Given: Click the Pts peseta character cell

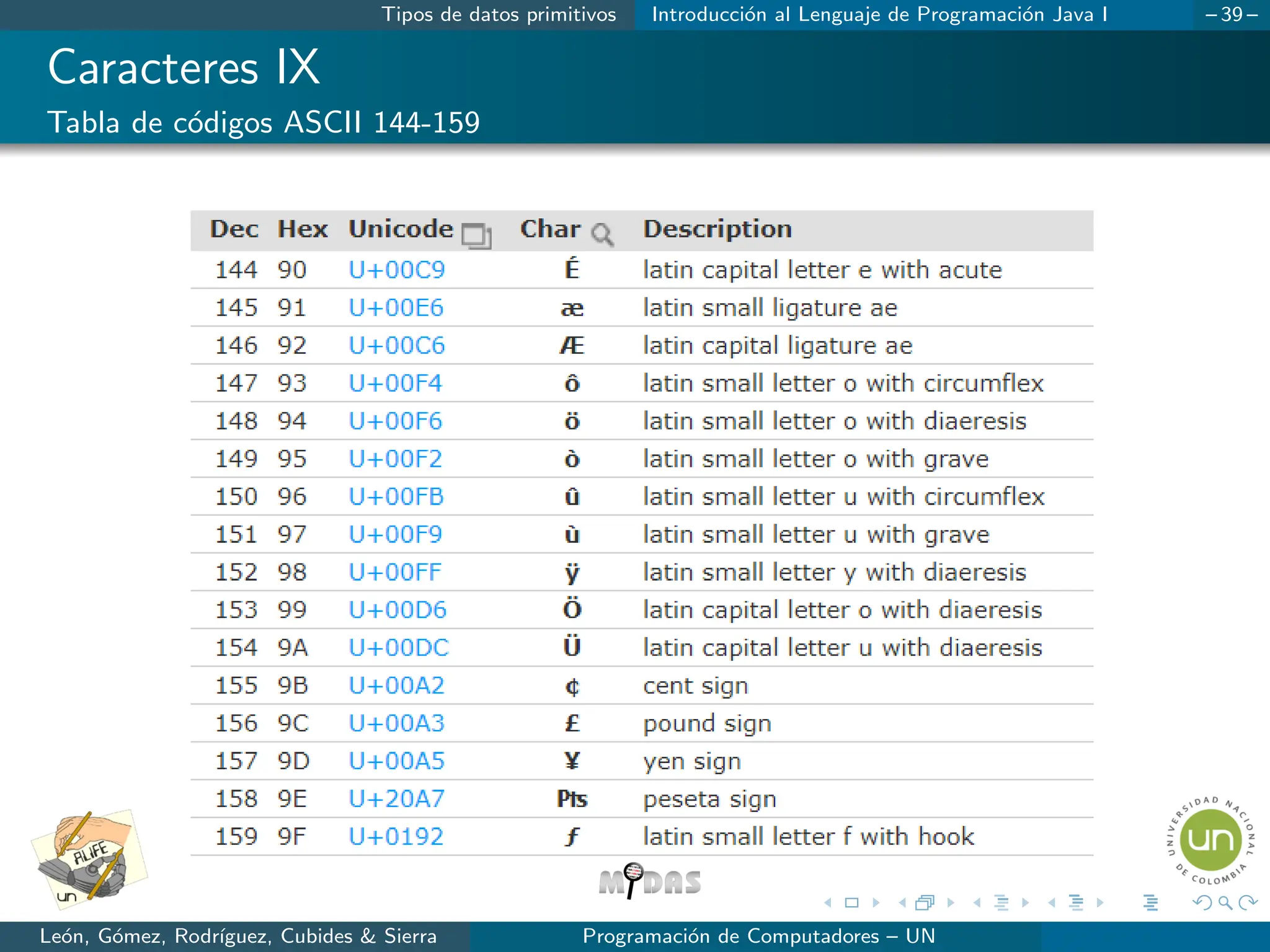Looking at the screenshot, I should point(572,799).
